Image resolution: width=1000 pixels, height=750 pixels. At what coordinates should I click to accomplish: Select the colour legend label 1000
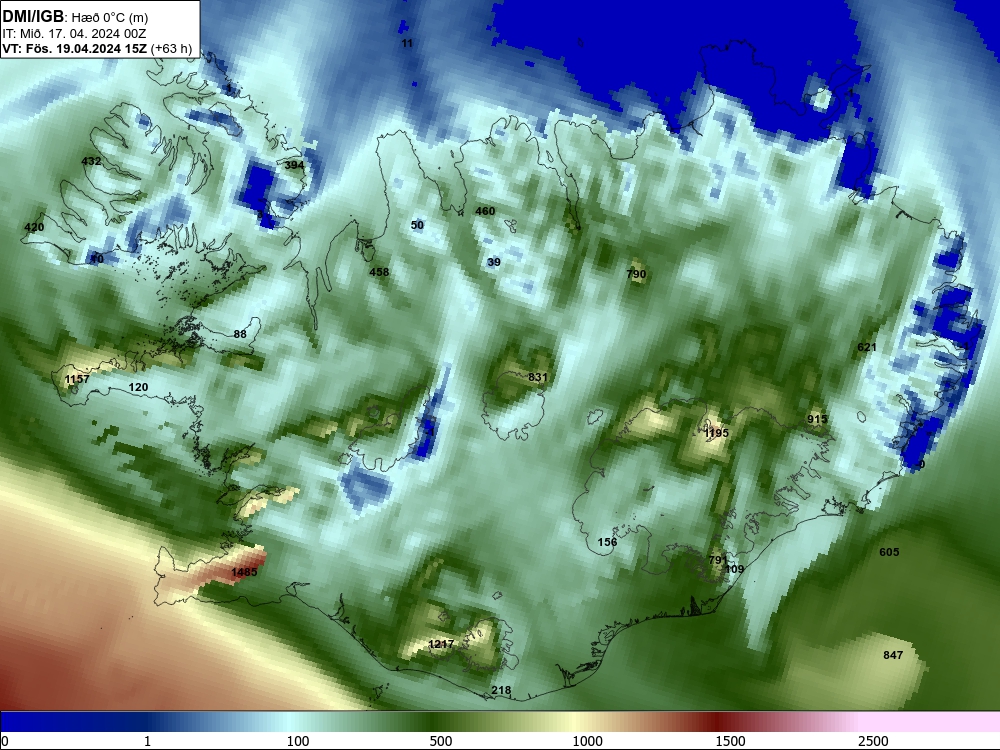587,741
